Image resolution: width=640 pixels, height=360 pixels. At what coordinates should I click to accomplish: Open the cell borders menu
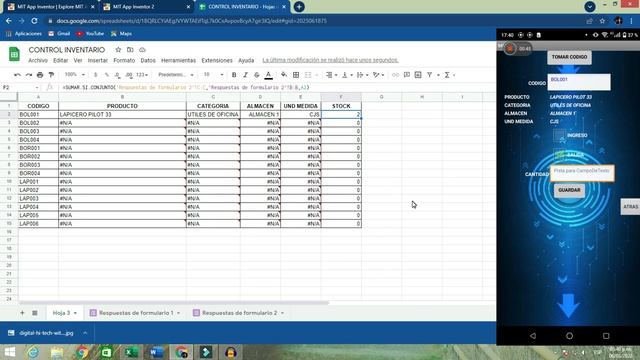click(x=296, y=75)
